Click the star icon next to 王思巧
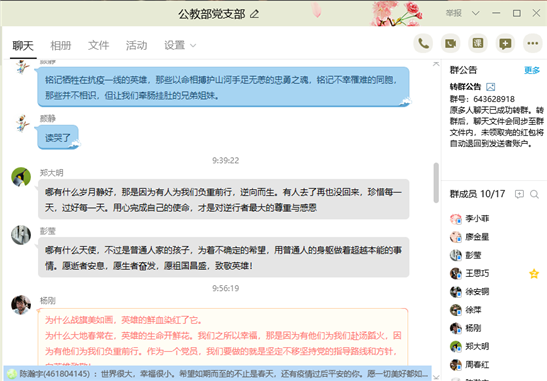The image size is (547, 381). click(x=534, y=274)
